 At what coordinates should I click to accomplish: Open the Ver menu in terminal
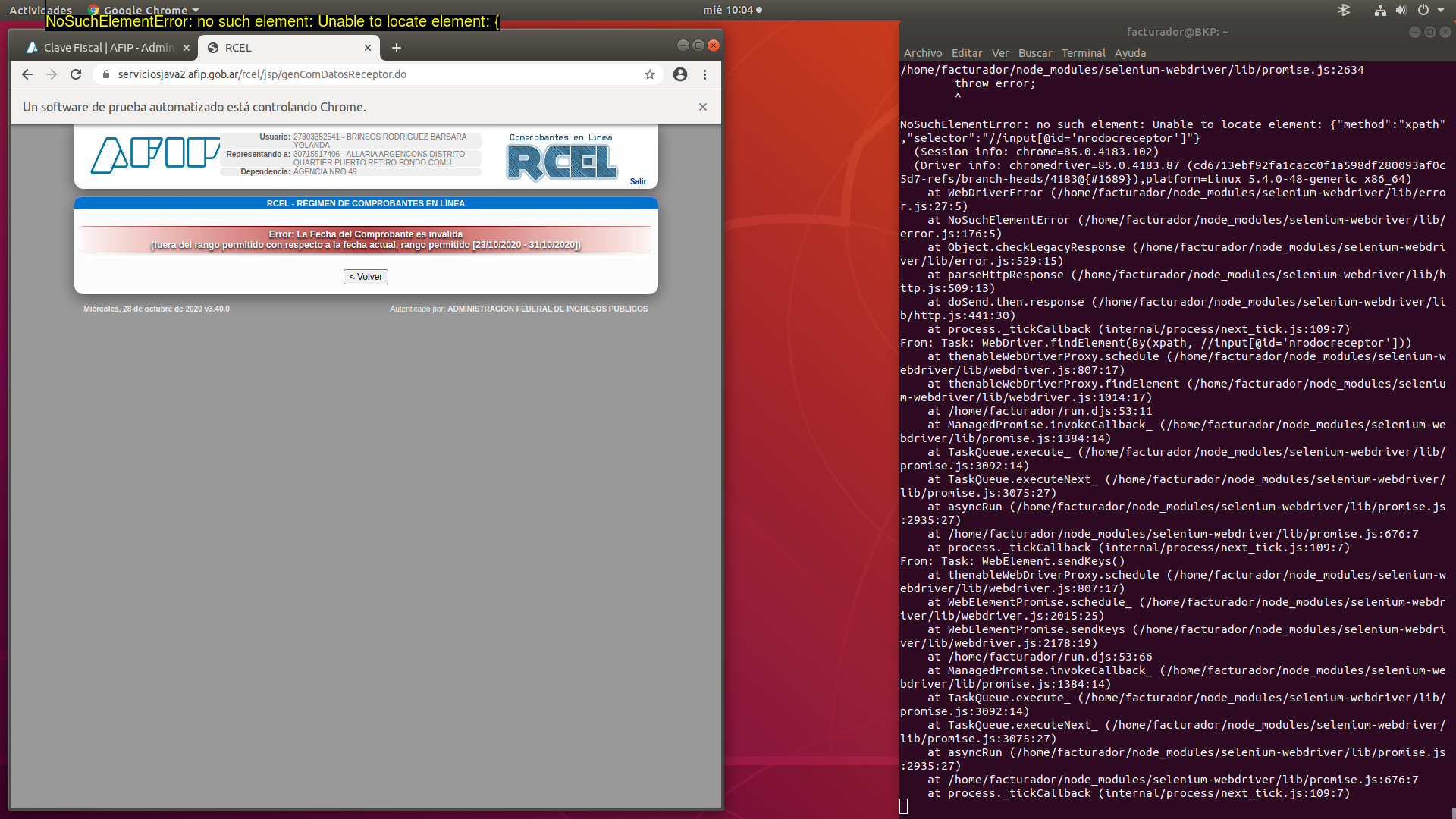1000,53
